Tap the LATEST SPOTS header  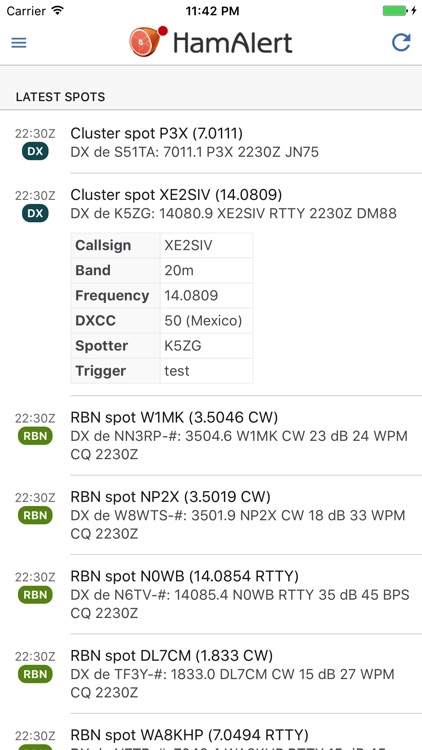[x=60, y=97]
